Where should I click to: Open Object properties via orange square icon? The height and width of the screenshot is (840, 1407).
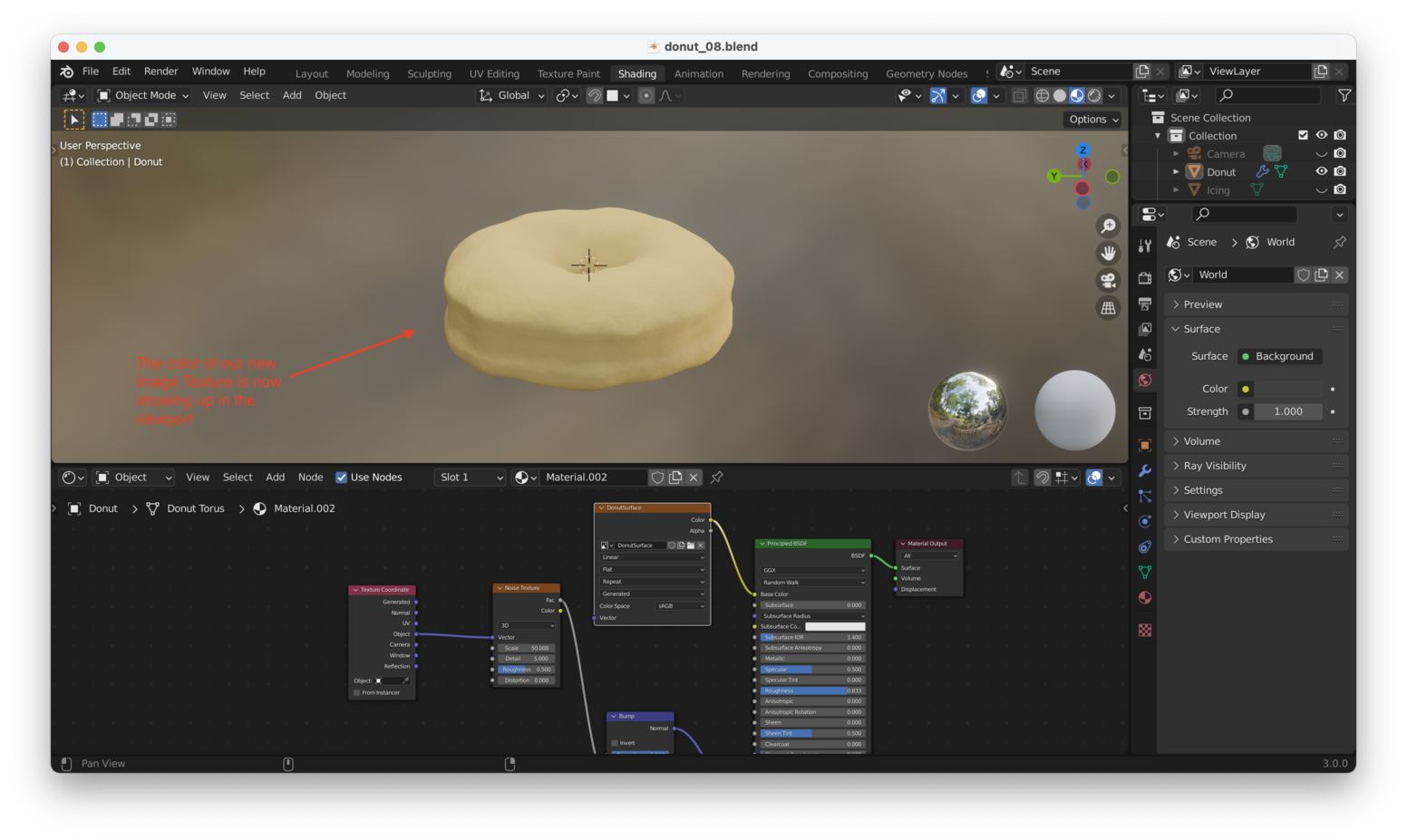pos(1144,444)
